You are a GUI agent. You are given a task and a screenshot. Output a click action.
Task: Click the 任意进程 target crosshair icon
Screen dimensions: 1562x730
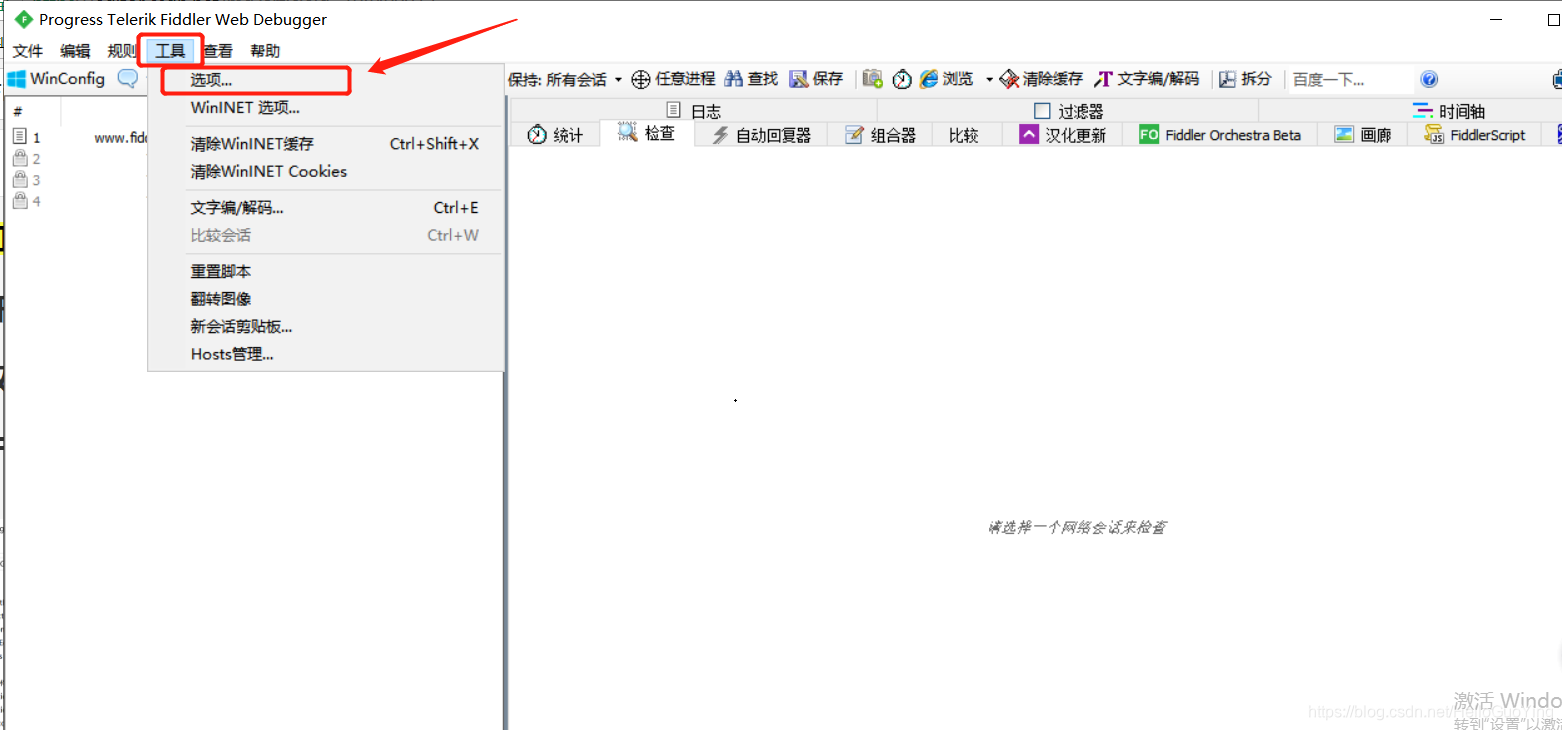pos(641,79)
